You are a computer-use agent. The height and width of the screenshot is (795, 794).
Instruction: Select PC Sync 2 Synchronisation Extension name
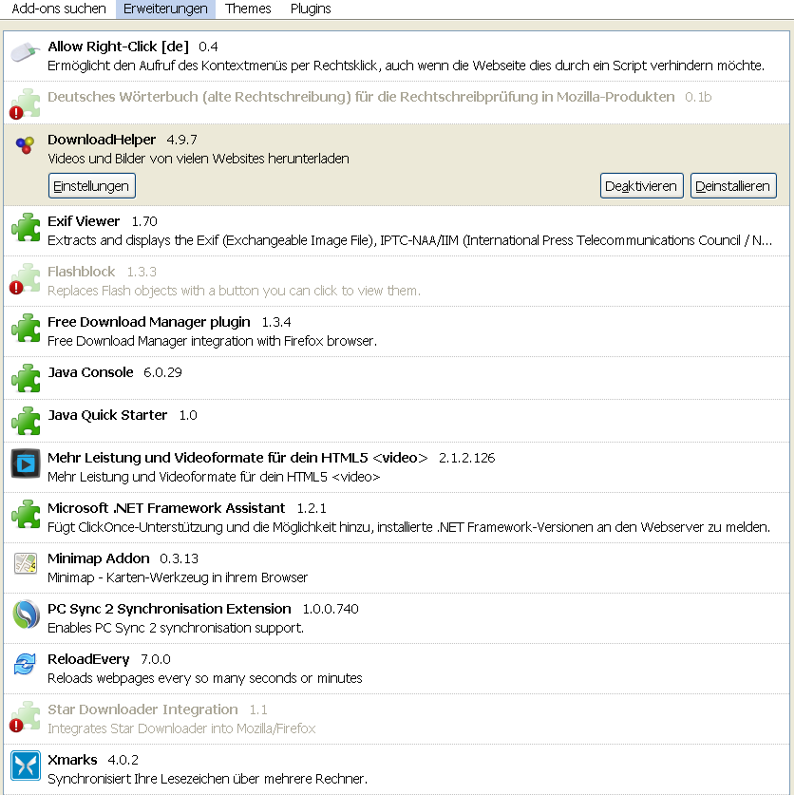[x=169, y=608]
